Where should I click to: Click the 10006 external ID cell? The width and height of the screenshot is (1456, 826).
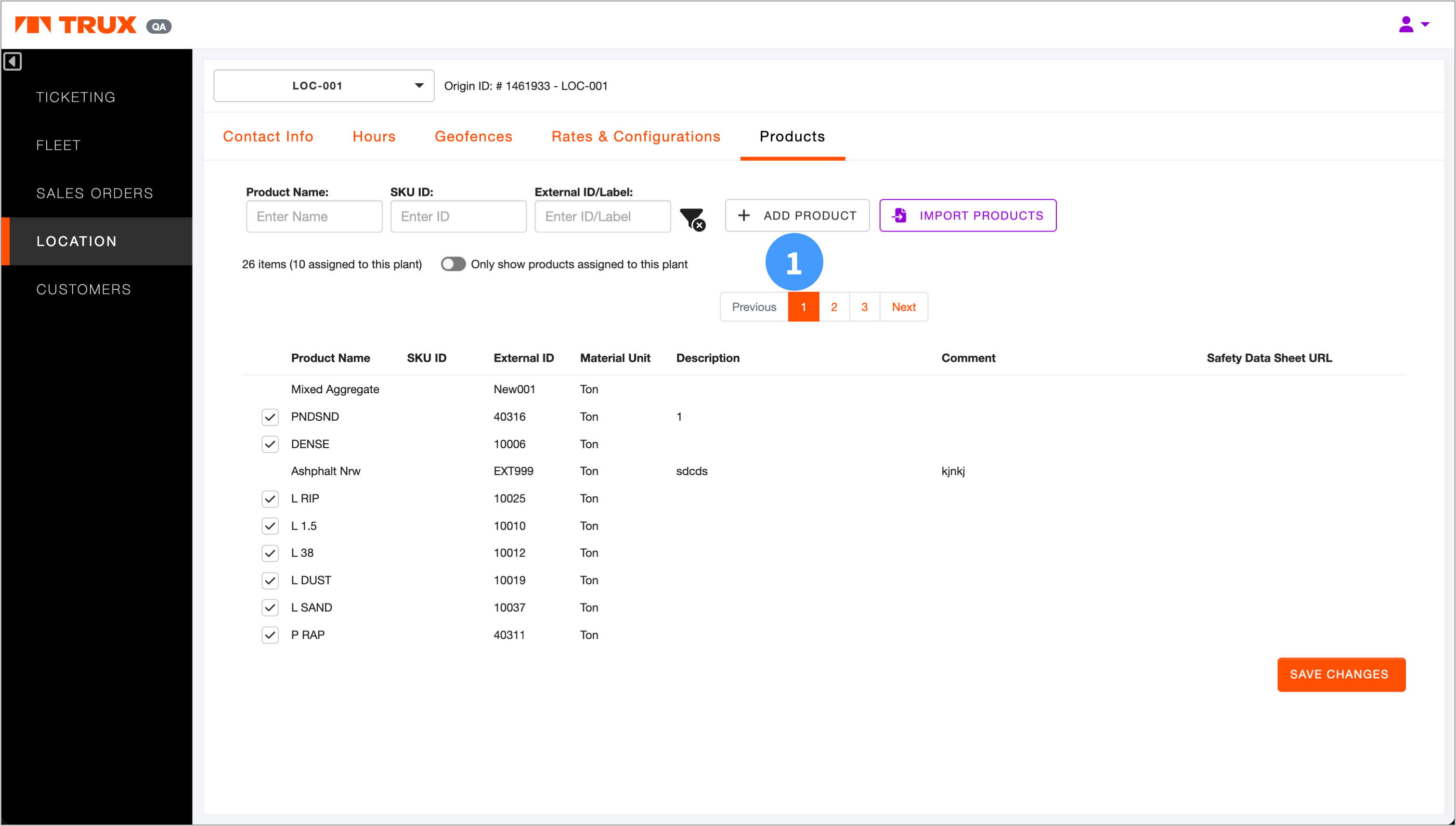pyautogui.click(x=509, y=444)
